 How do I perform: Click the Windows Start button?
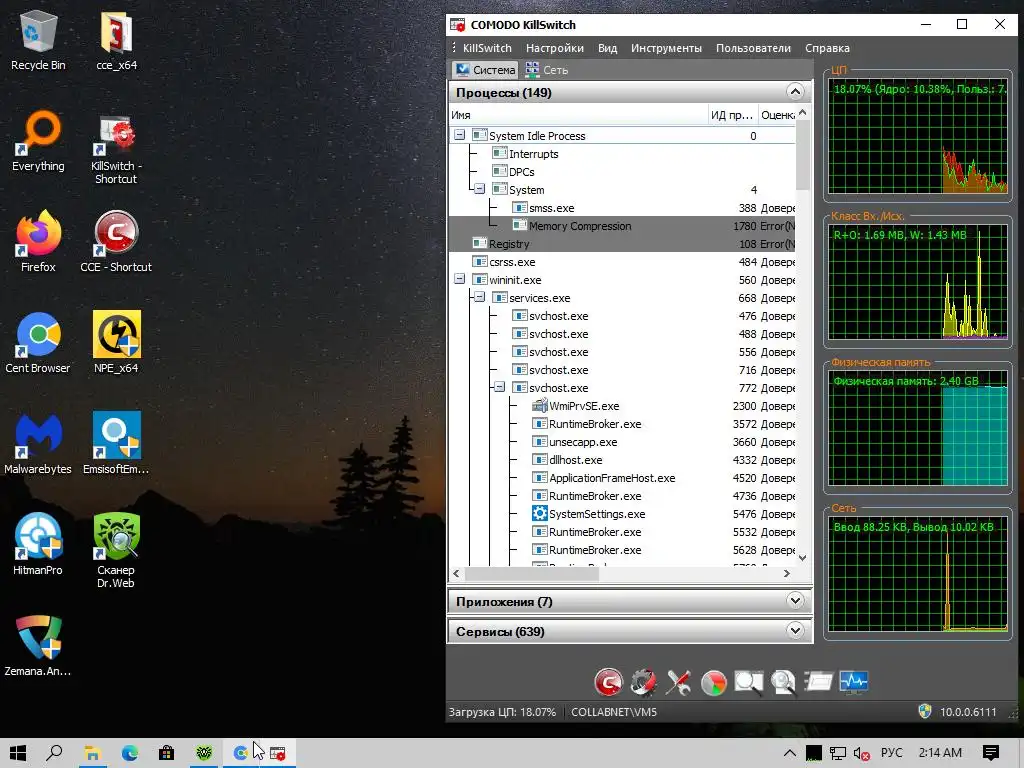coord(18,753)
